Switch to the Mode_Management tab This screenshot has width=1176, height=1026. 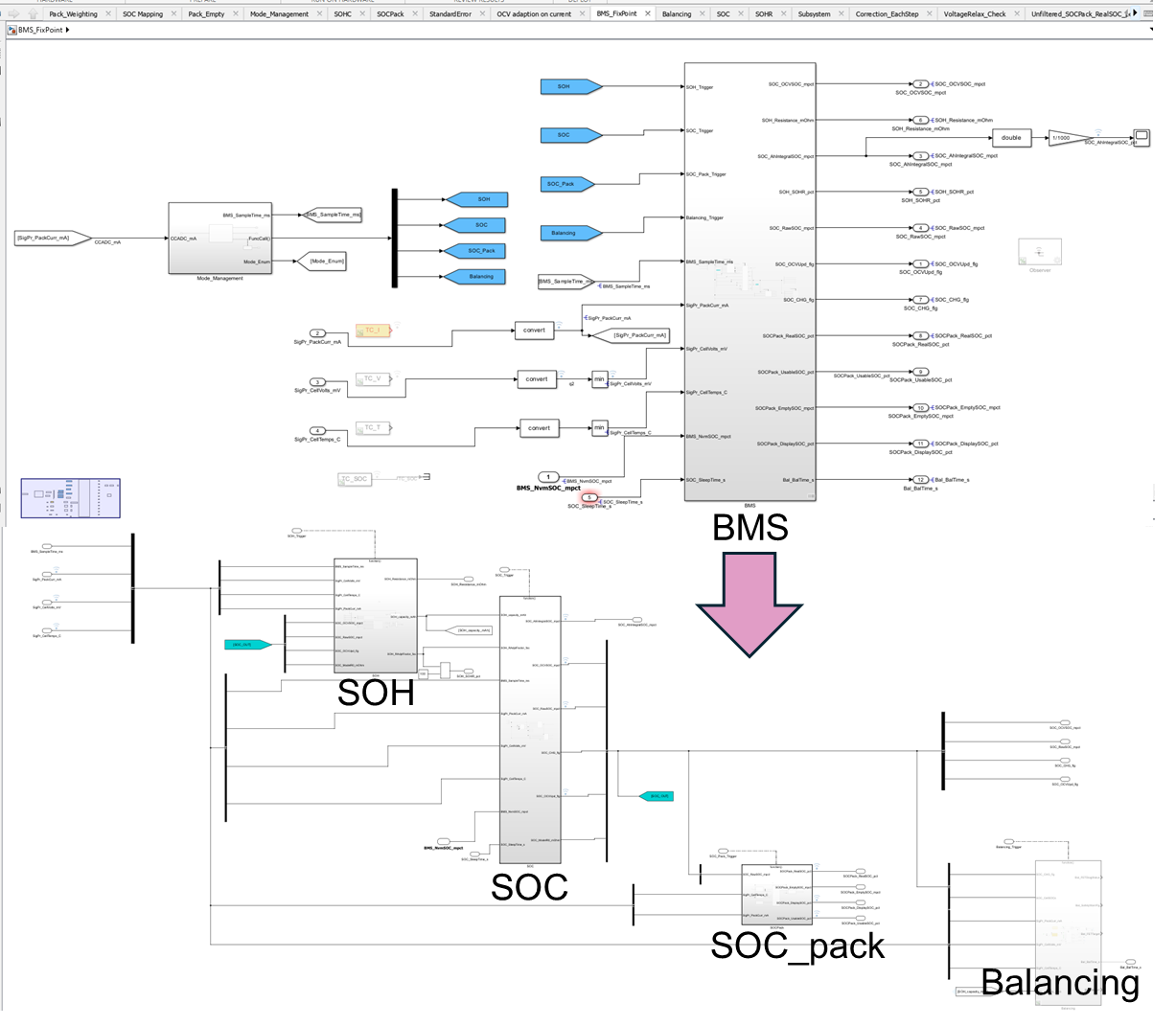coord(279,14)
